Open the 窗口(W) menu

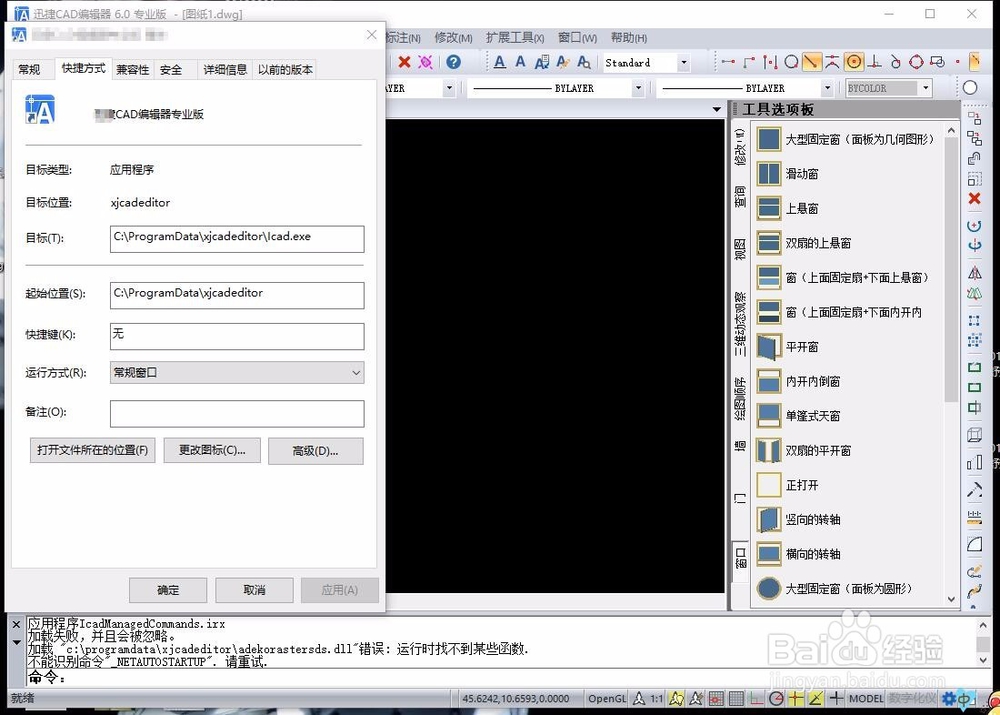pos(577,38)
